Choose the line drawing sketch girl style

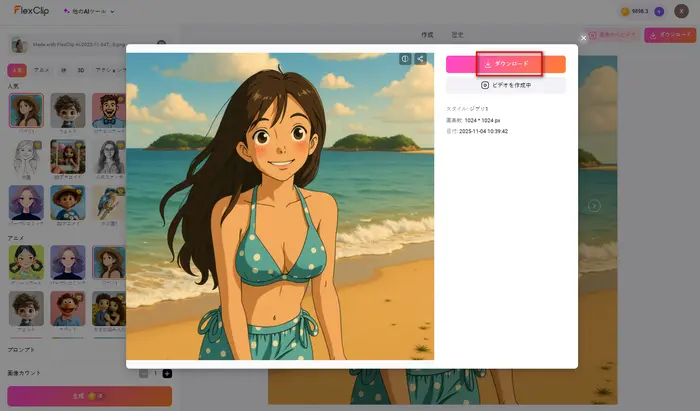click(26, 157)
